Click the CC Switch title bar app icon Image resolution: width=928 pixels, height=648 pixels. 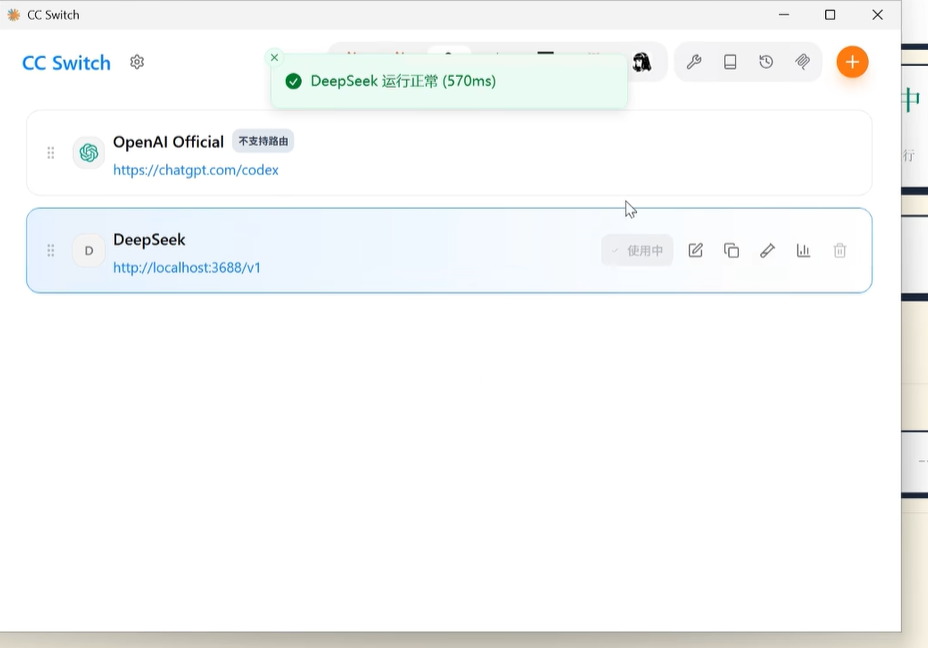14,15
